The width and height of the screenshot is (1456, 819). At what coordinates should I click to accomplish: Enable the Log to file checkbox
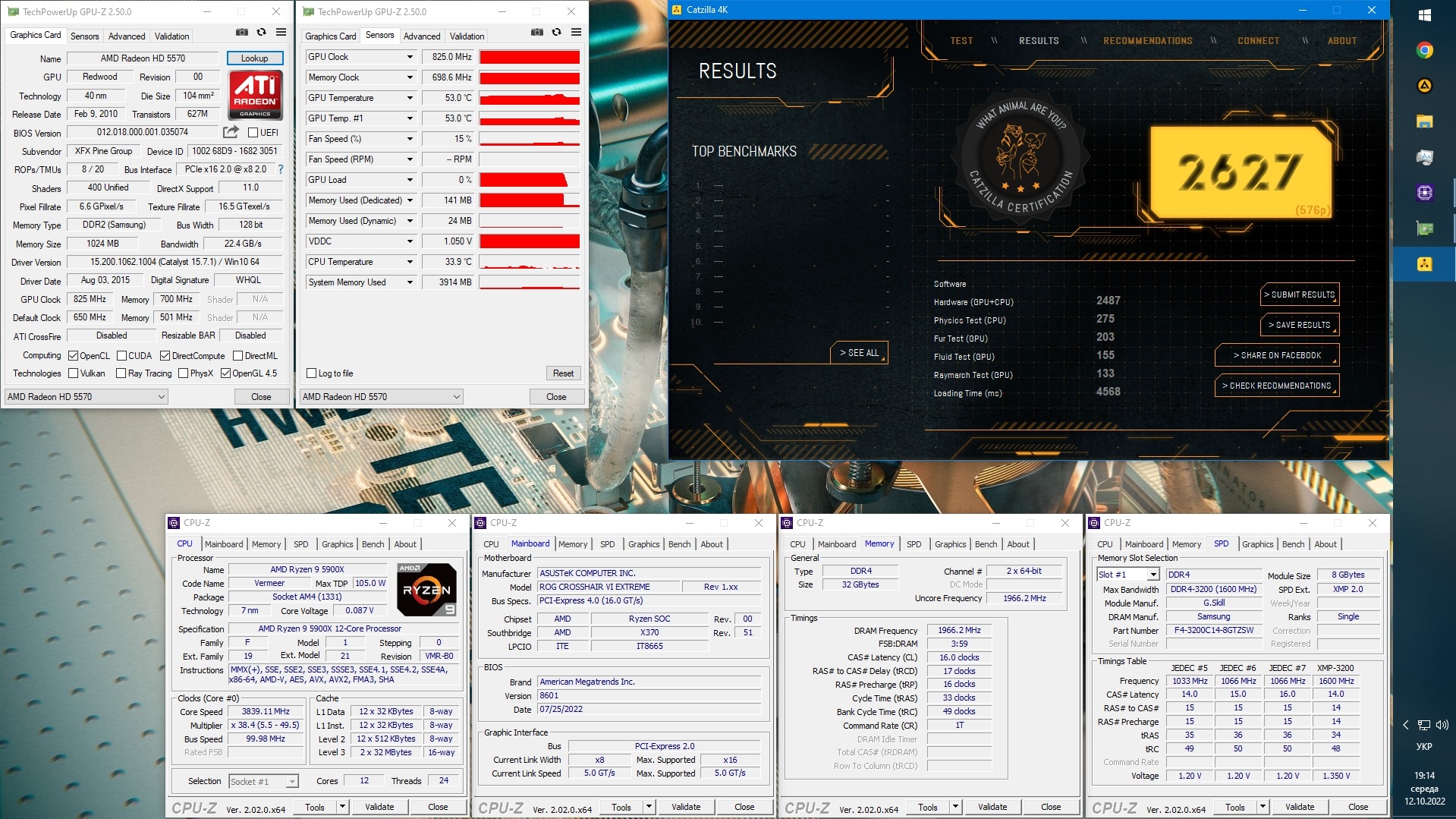pos(311,373)
